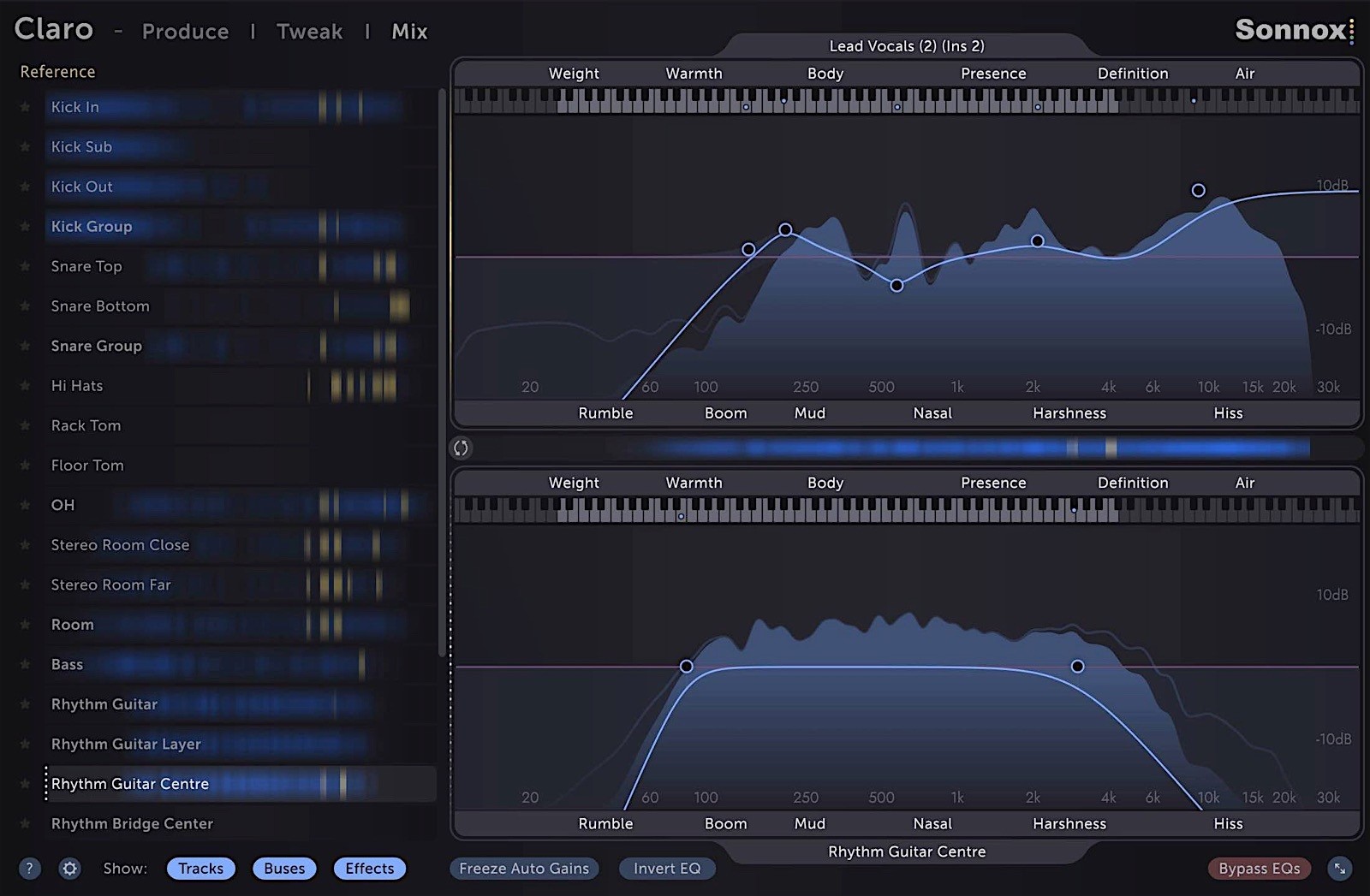Toggle Bypass EQs
This screenshot has width=1370, height=896.
point(1259,869)
